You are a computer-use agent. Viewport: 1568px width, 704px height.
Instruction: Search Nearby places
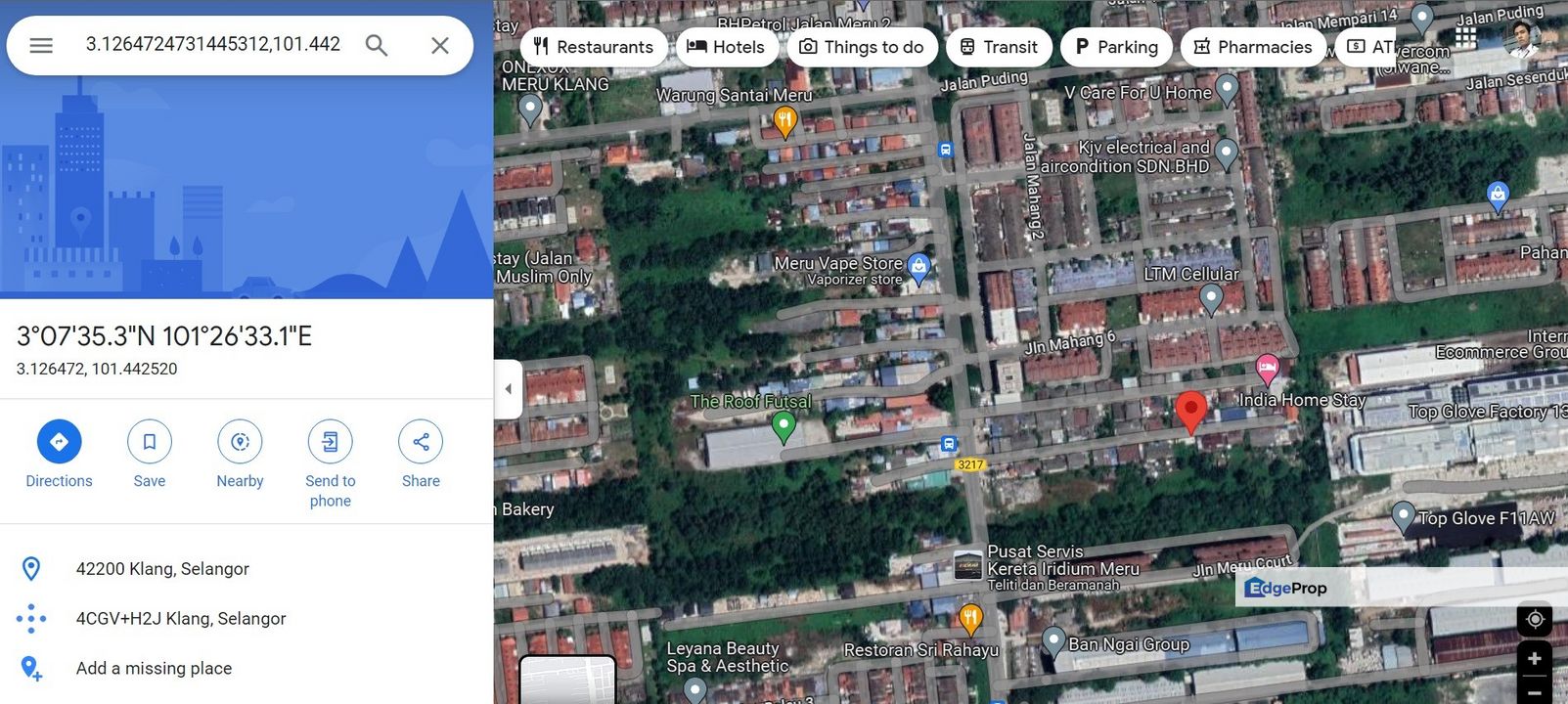coord(240,454)
